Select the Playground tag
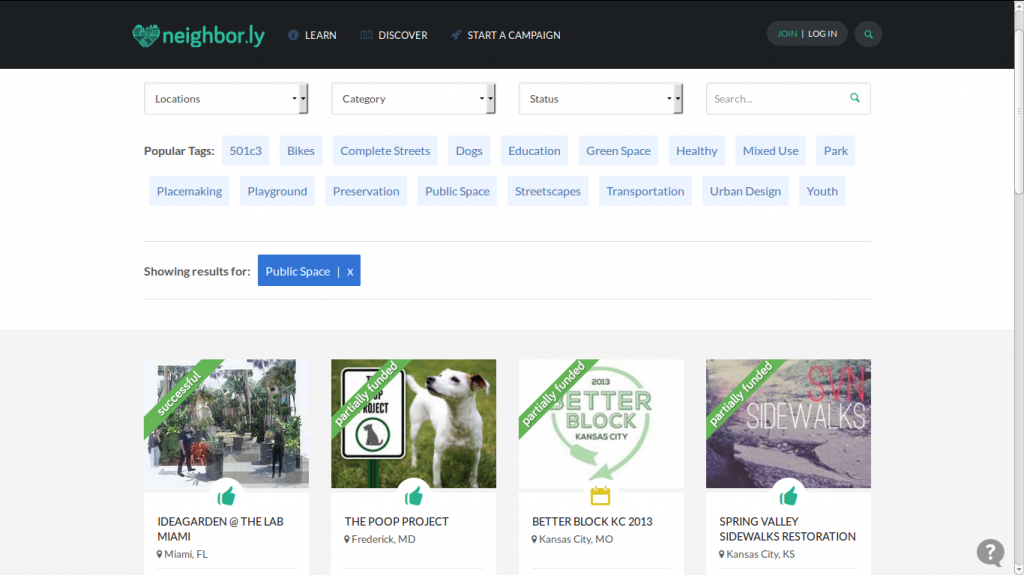Screen dimensions: 1024x575 277,191
